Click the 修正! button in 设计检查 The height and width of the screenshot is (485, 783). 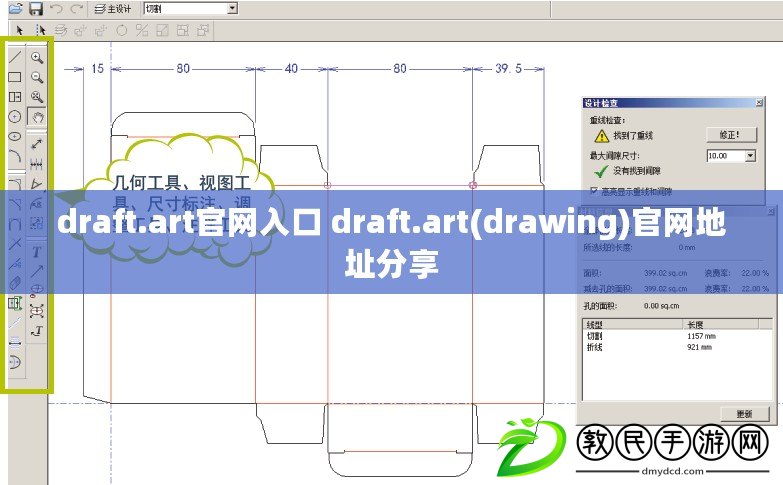pyautogui.click(x=731, y=135)
